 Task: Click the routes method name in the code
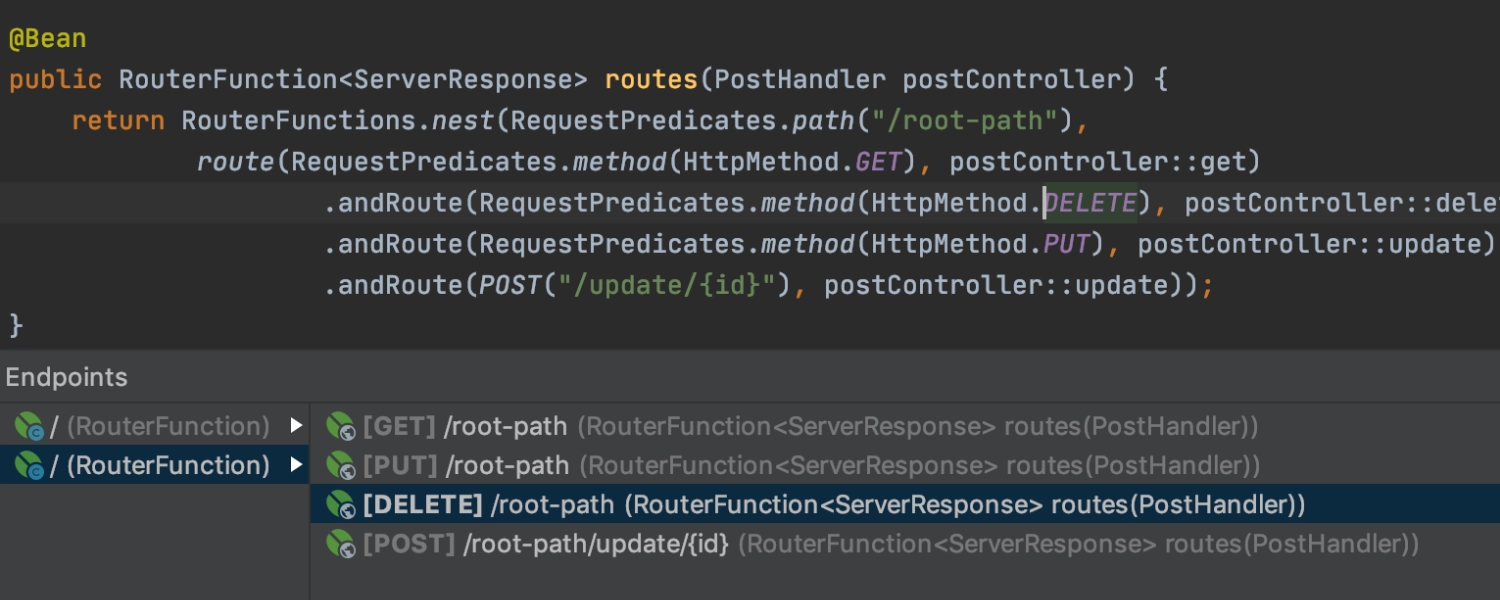(x=652, y=80)
